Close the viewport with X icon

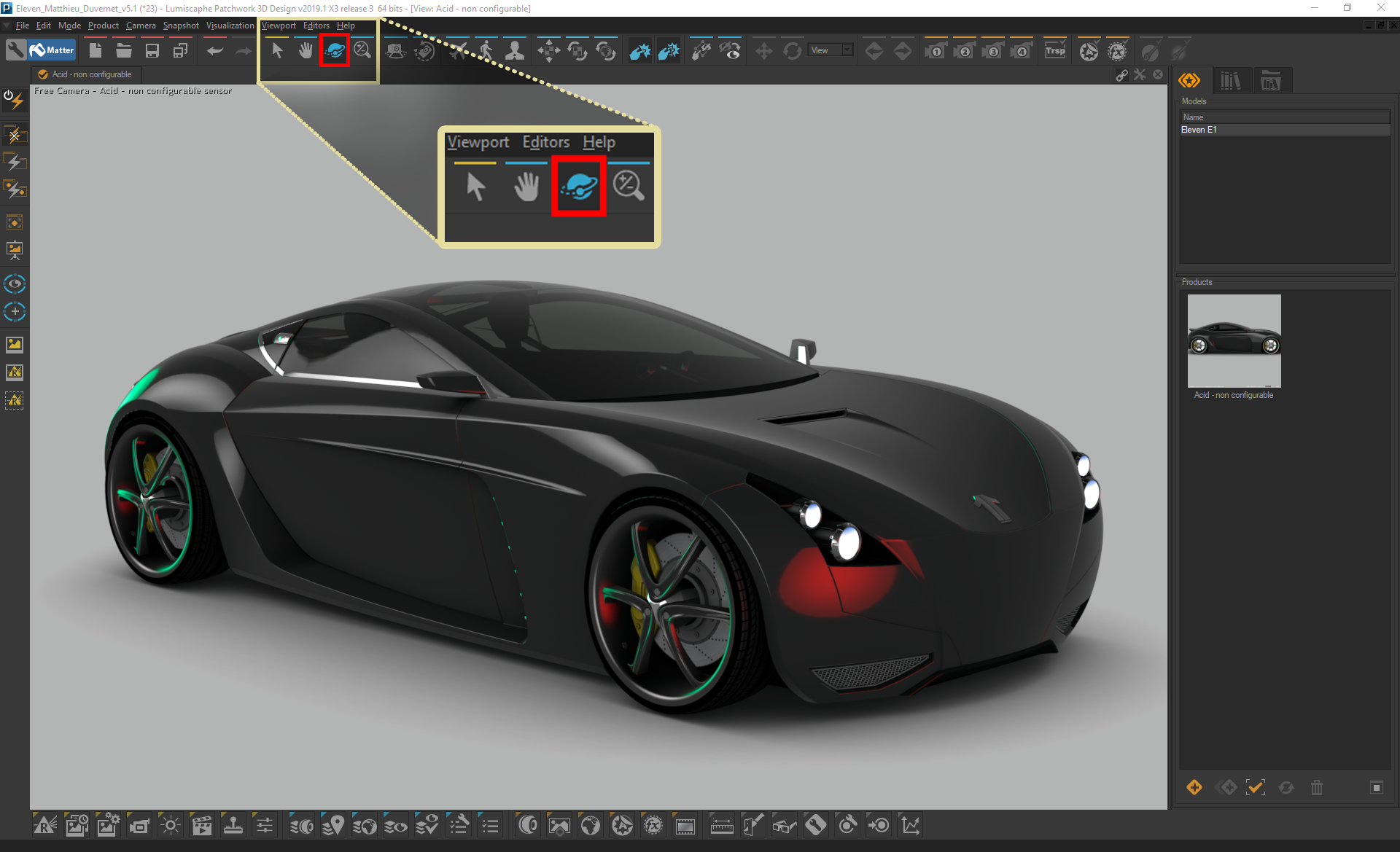click(x=1158, y=75)
